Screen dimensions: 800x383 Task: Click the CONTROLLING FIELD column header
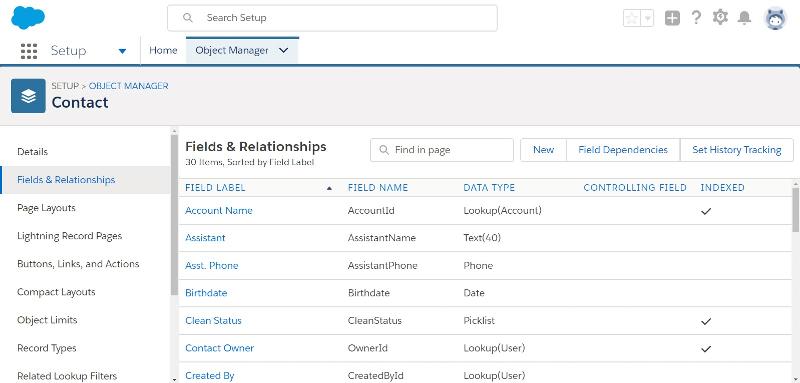[635, 188]
